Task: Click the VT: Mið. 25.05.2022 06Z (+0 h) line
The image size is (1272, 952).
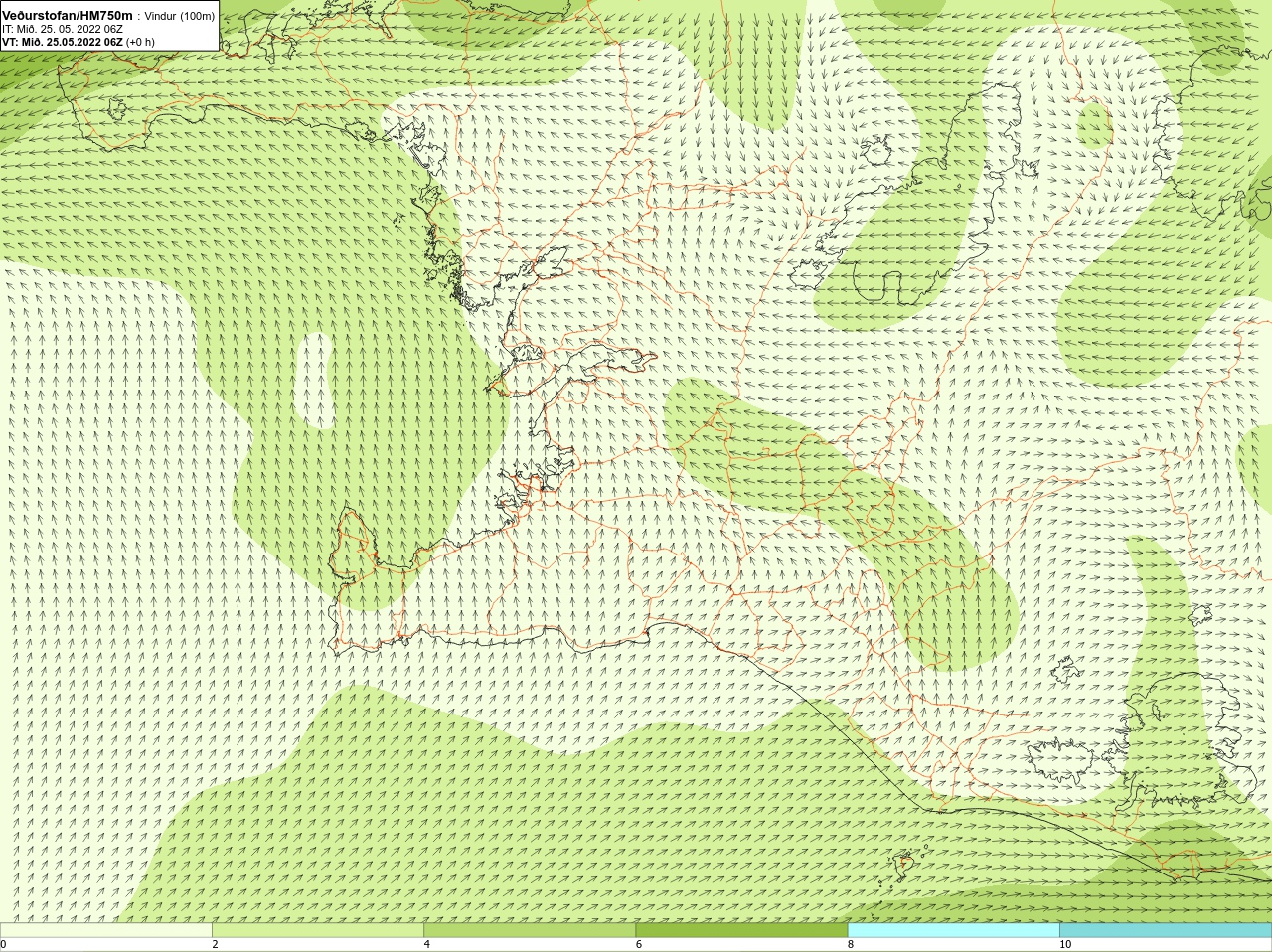Action: (x=79, y=43)
